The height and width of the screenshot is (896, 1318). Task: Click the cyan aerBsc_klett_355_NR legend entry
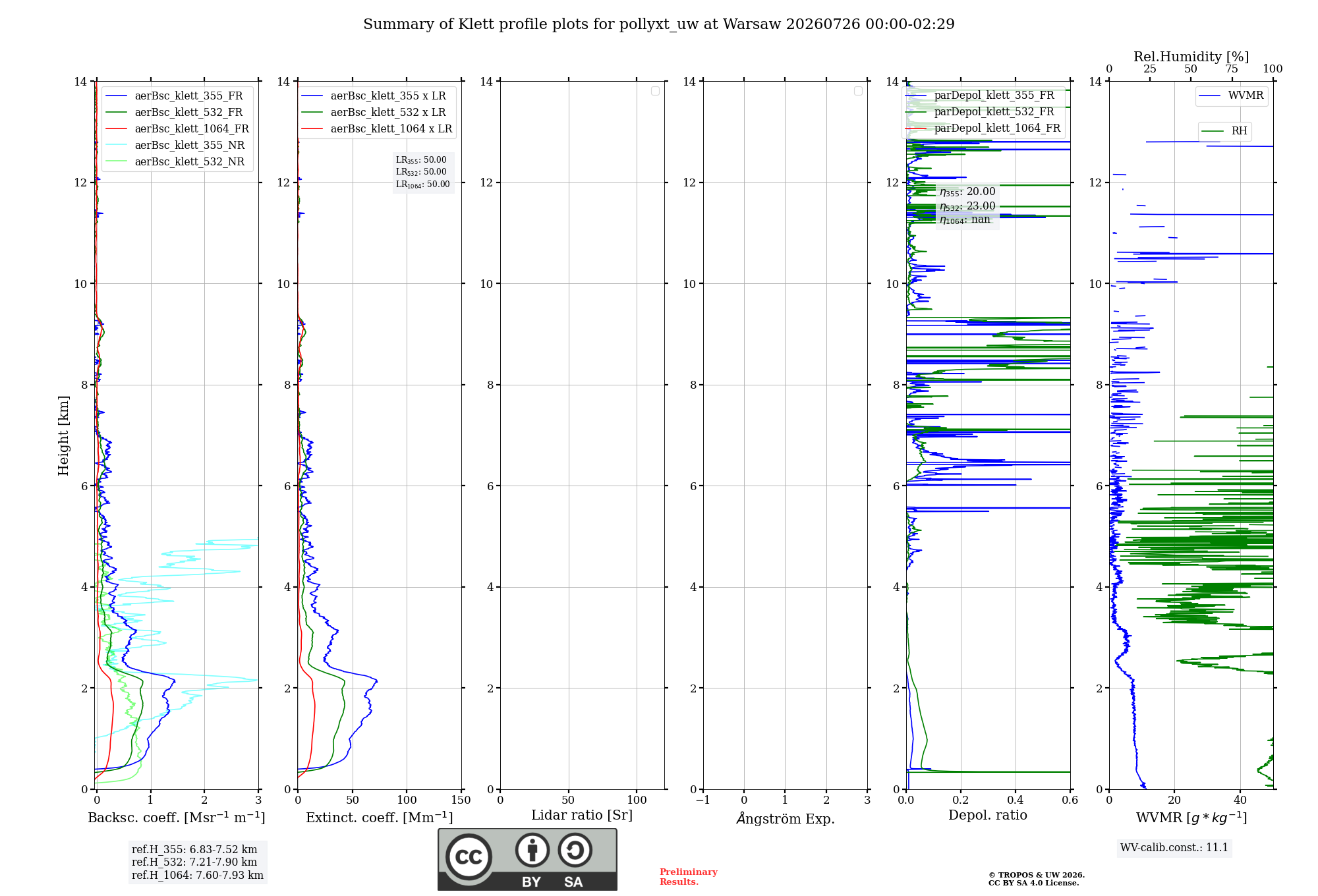pyautogui.click(x=175, y=145)
